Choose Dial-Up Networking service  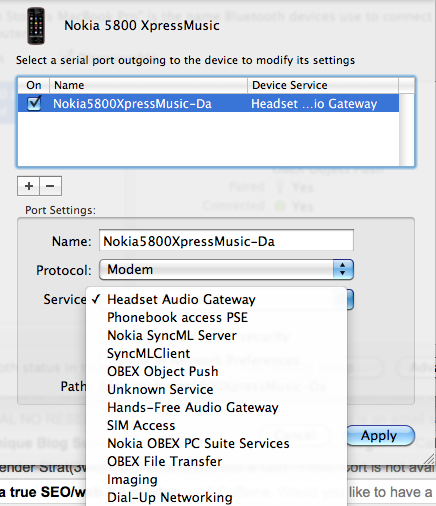coord(216,497)
